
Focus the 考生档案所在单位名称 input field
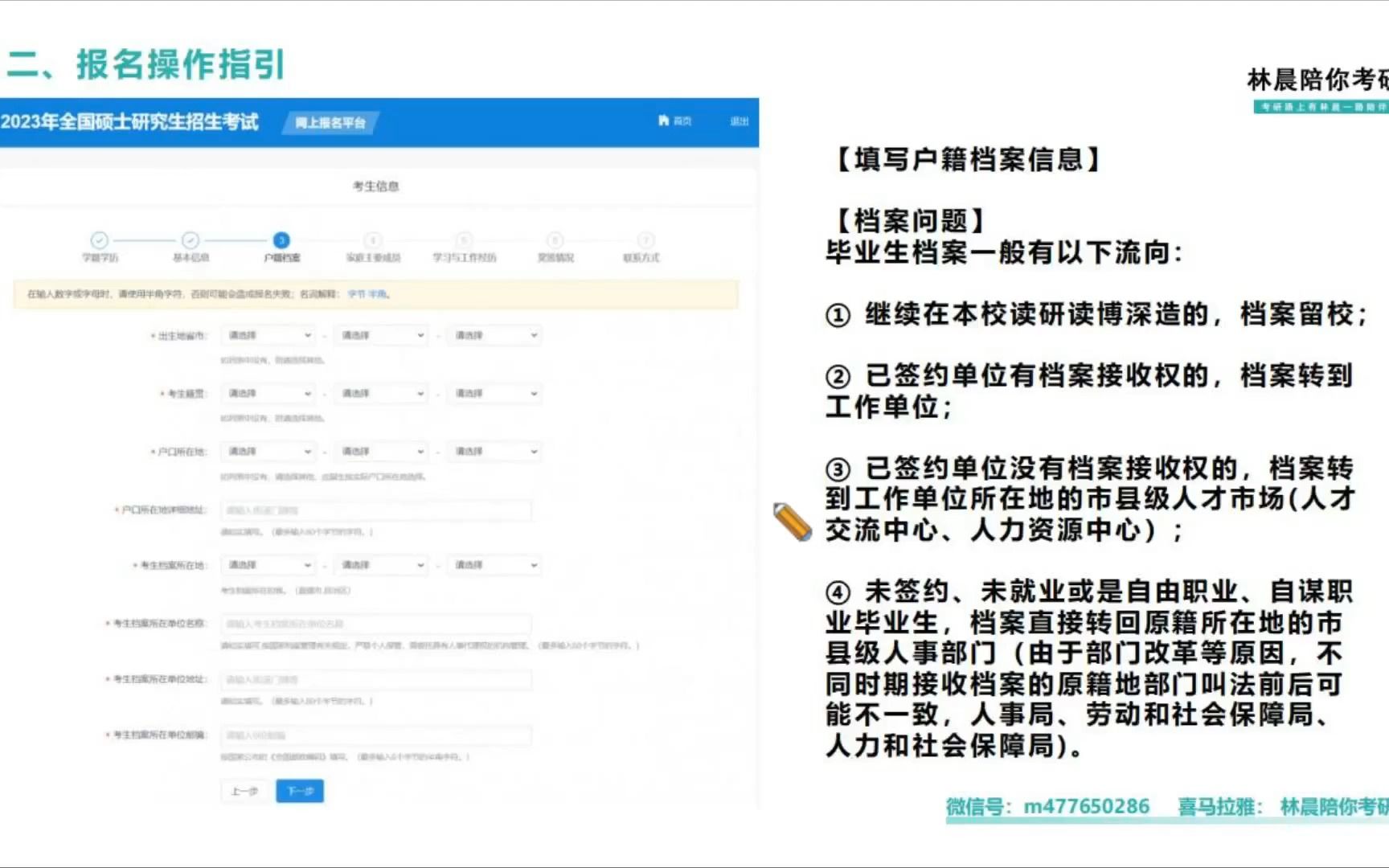coord(376,624)
